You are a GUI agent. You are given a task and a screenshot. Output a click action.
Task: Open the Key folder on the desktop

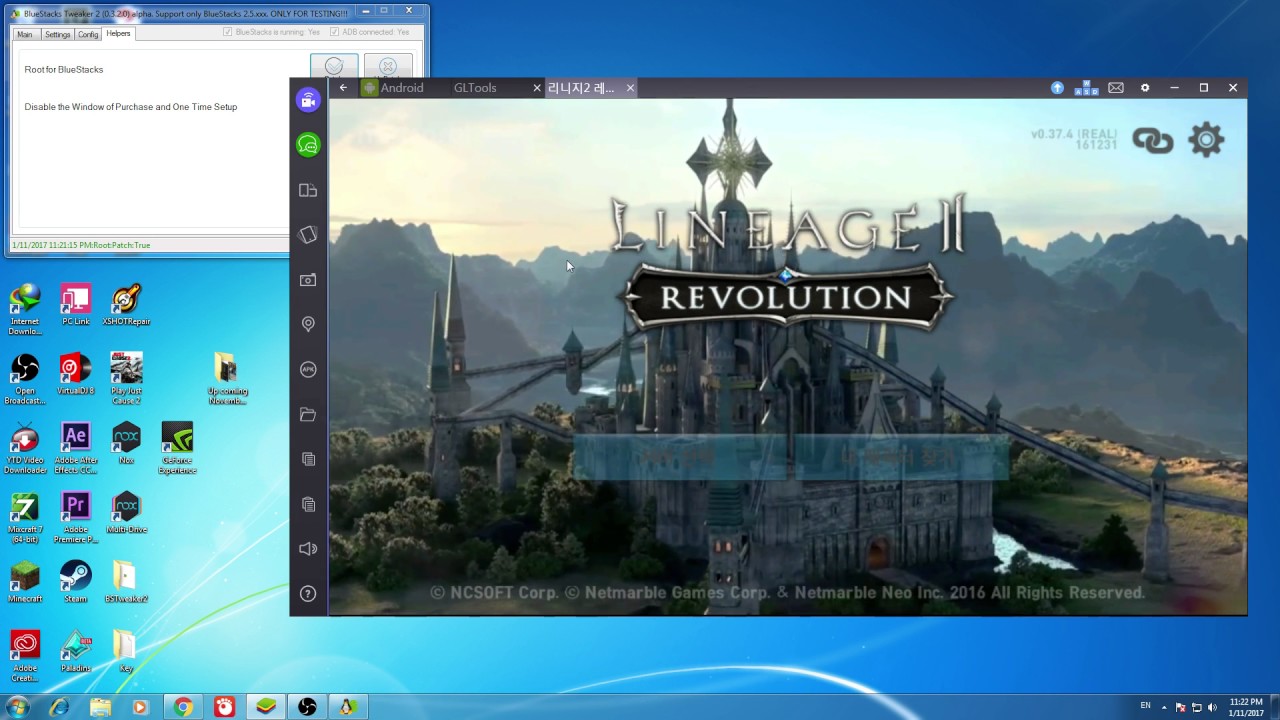click(126, 650)
